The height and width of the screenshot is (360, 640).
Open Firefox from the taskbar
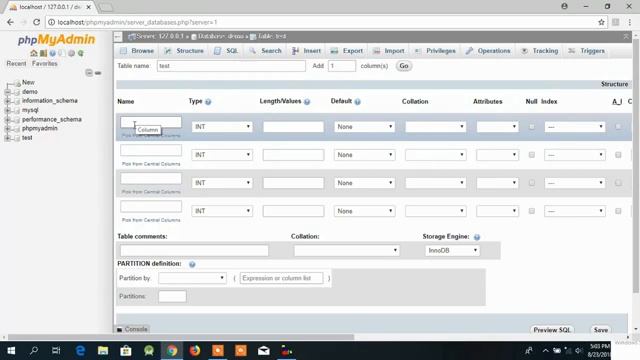coord(195,351)
